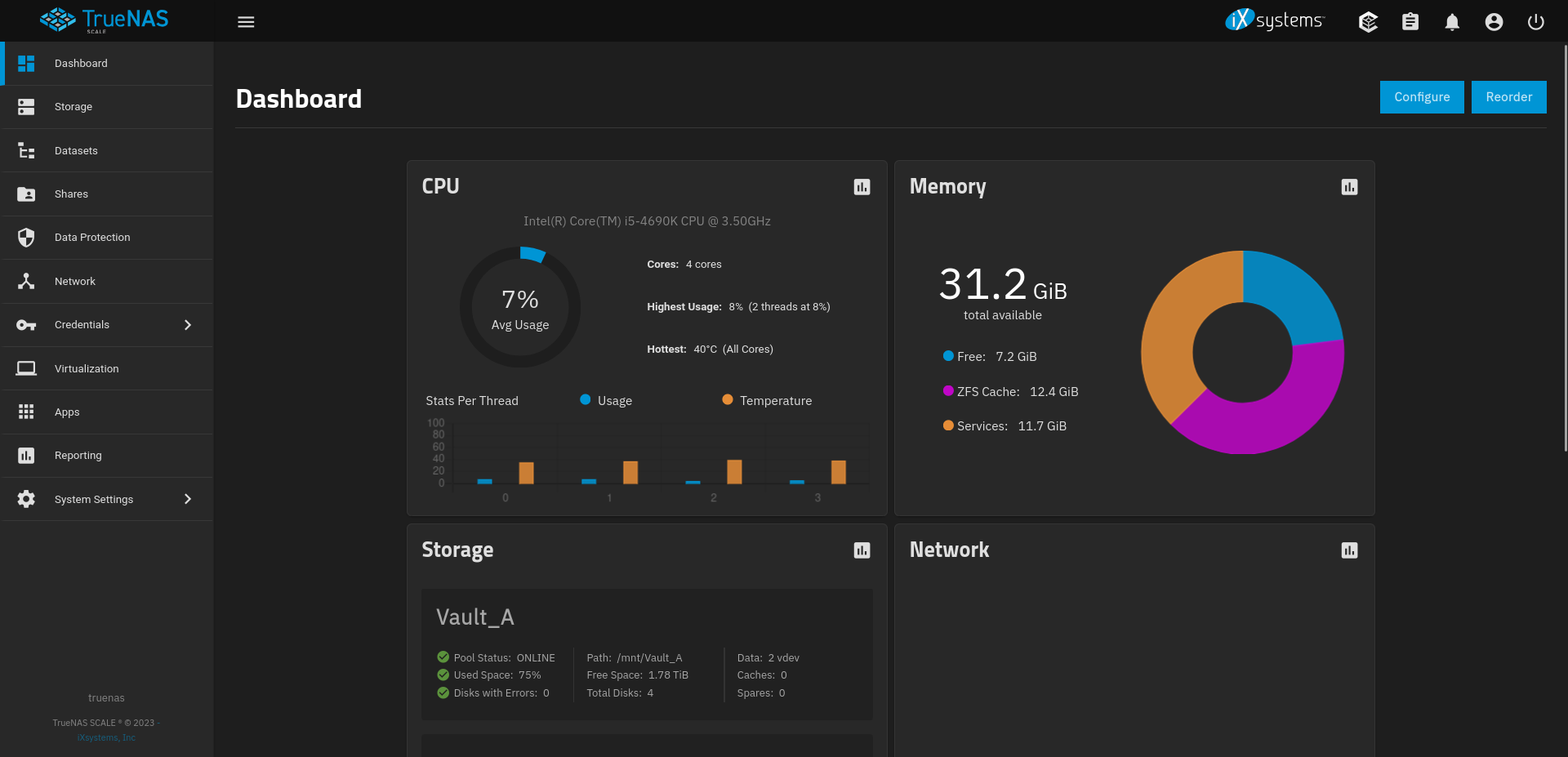Click the Services orange legend dot

948,425
